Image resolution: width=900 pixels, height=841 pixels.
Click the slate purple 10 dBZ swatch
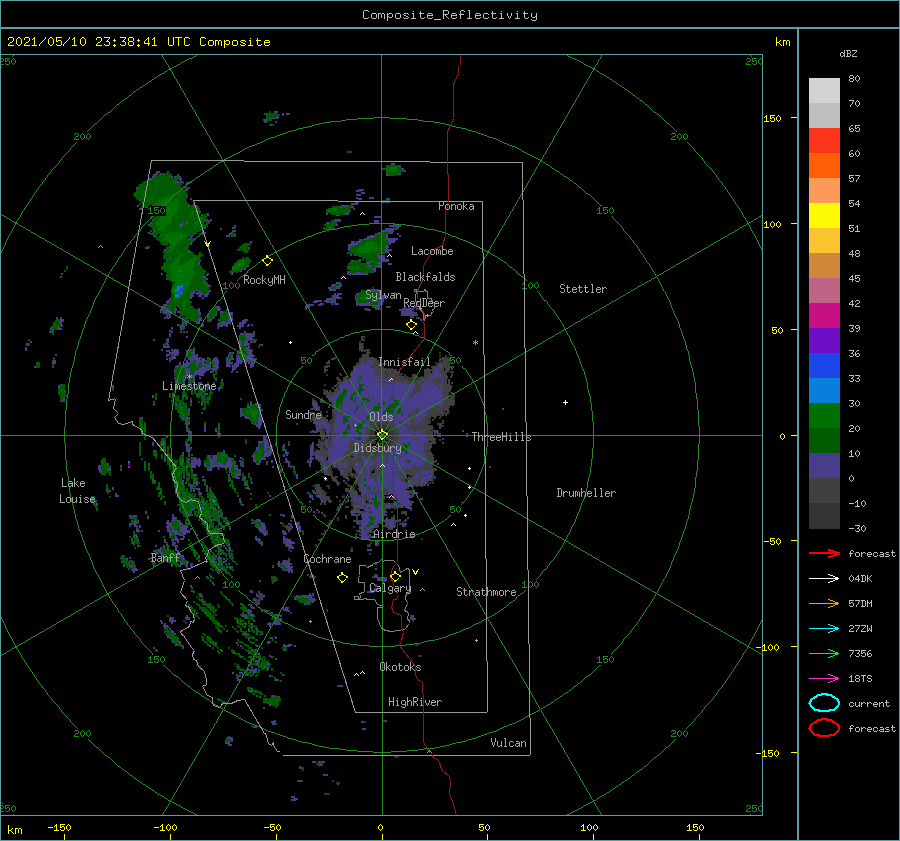(x=824, y=465)
